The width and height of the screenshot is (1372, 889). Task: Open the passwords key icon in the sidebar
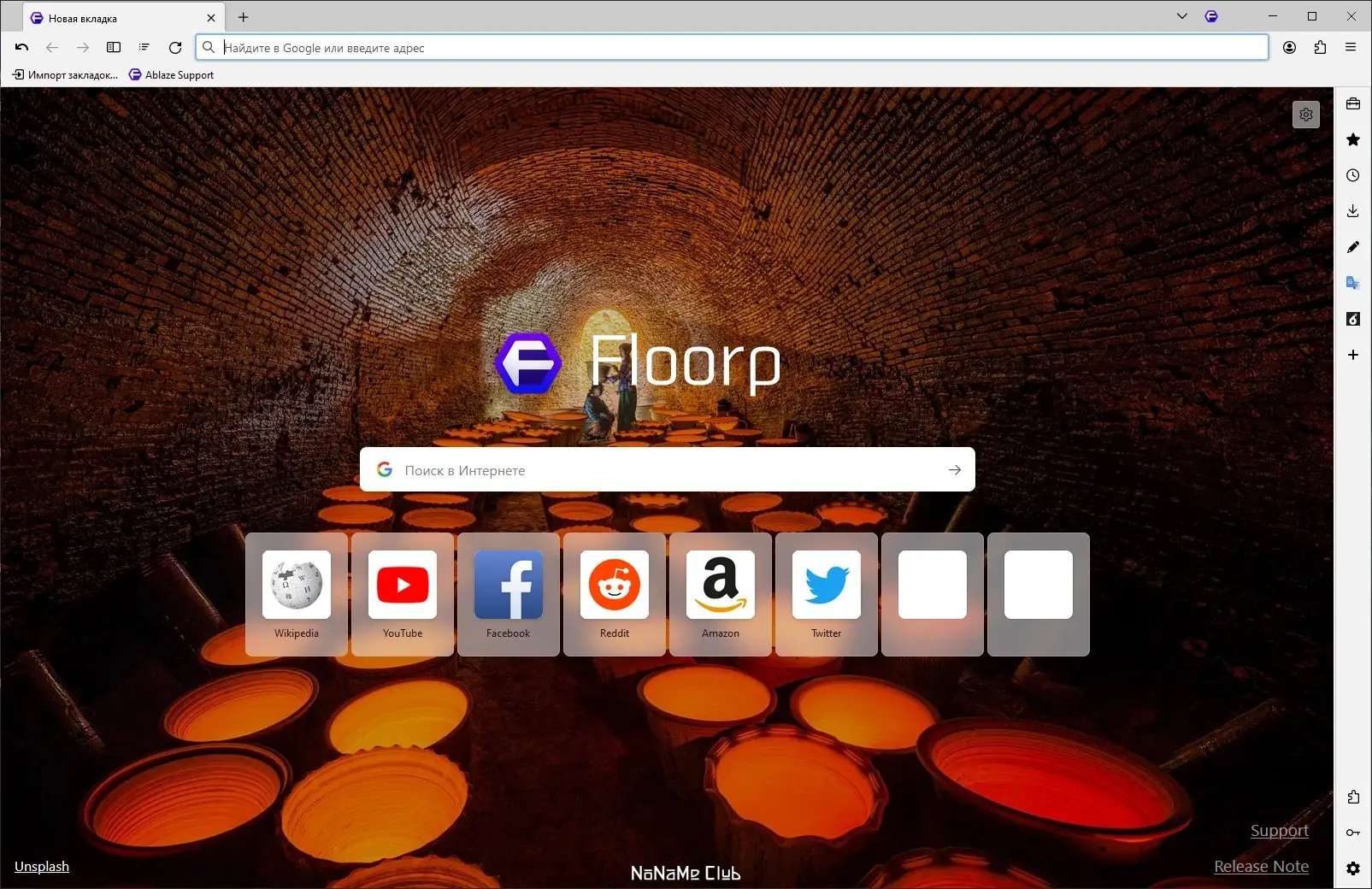[x=1353, y=833]
